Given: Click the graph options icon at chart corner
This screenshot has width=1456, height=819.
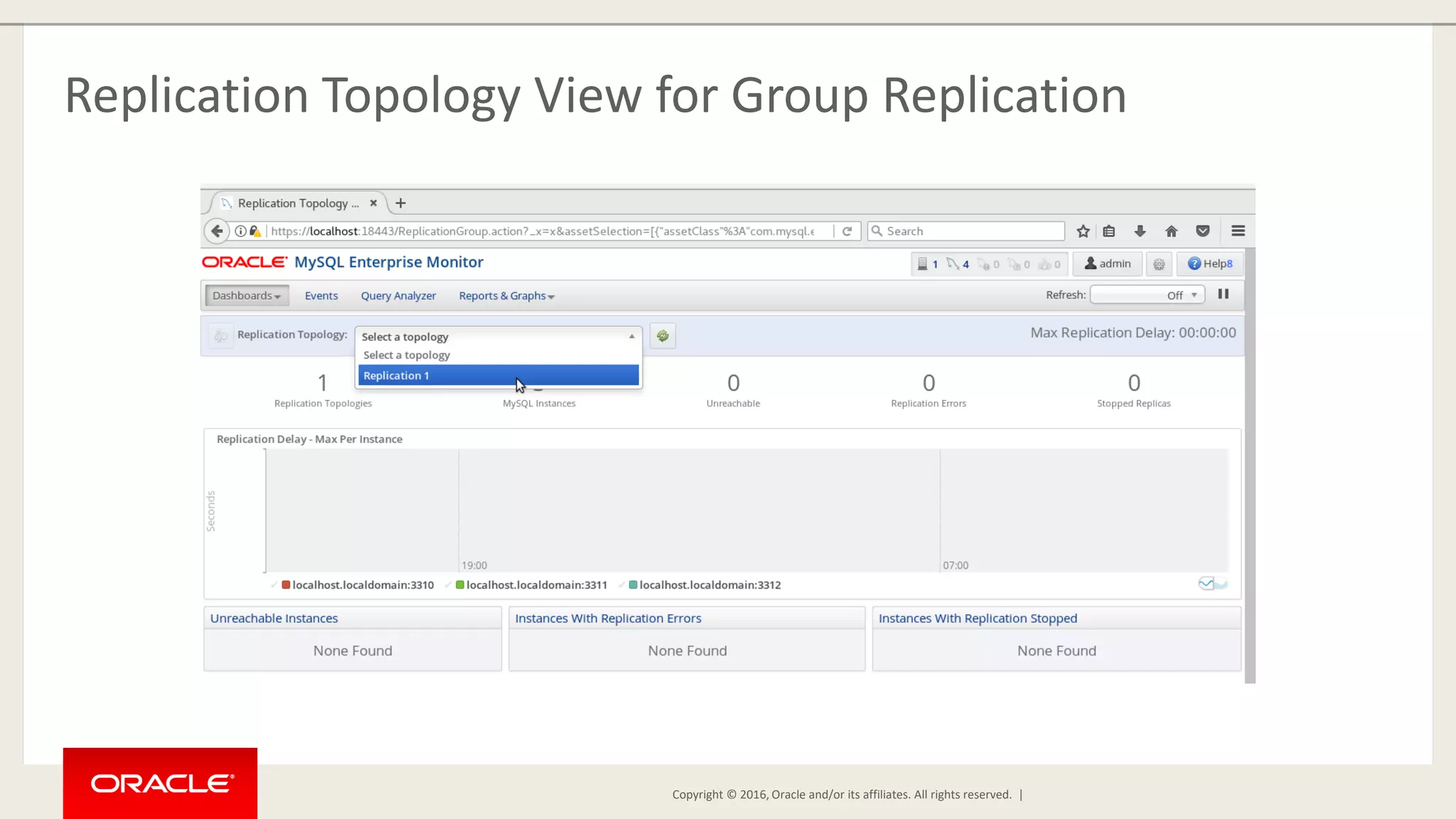Looking at the screenshot, I should point(1213,584).
